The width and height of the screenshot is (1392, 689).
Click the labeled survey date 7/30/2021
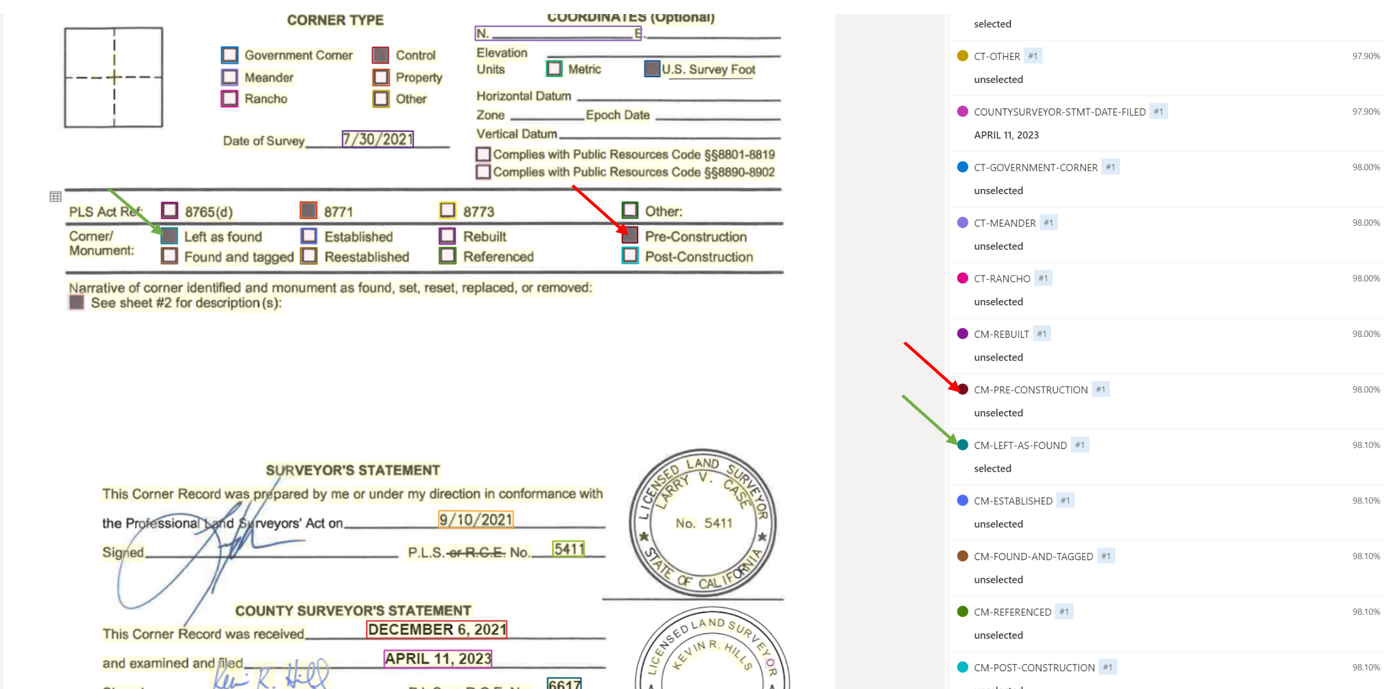[378, 139]
